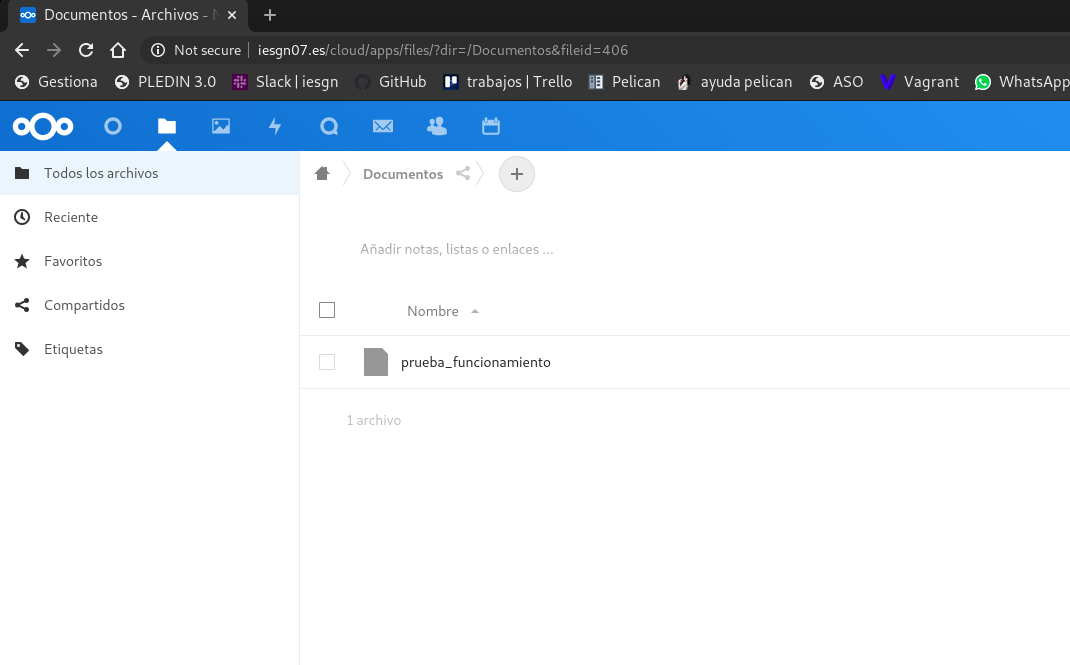Image resolution: width=1070 pixels, height=665 pixels.
Task: Open the Calendar app icon
Action: coord(490,126)
